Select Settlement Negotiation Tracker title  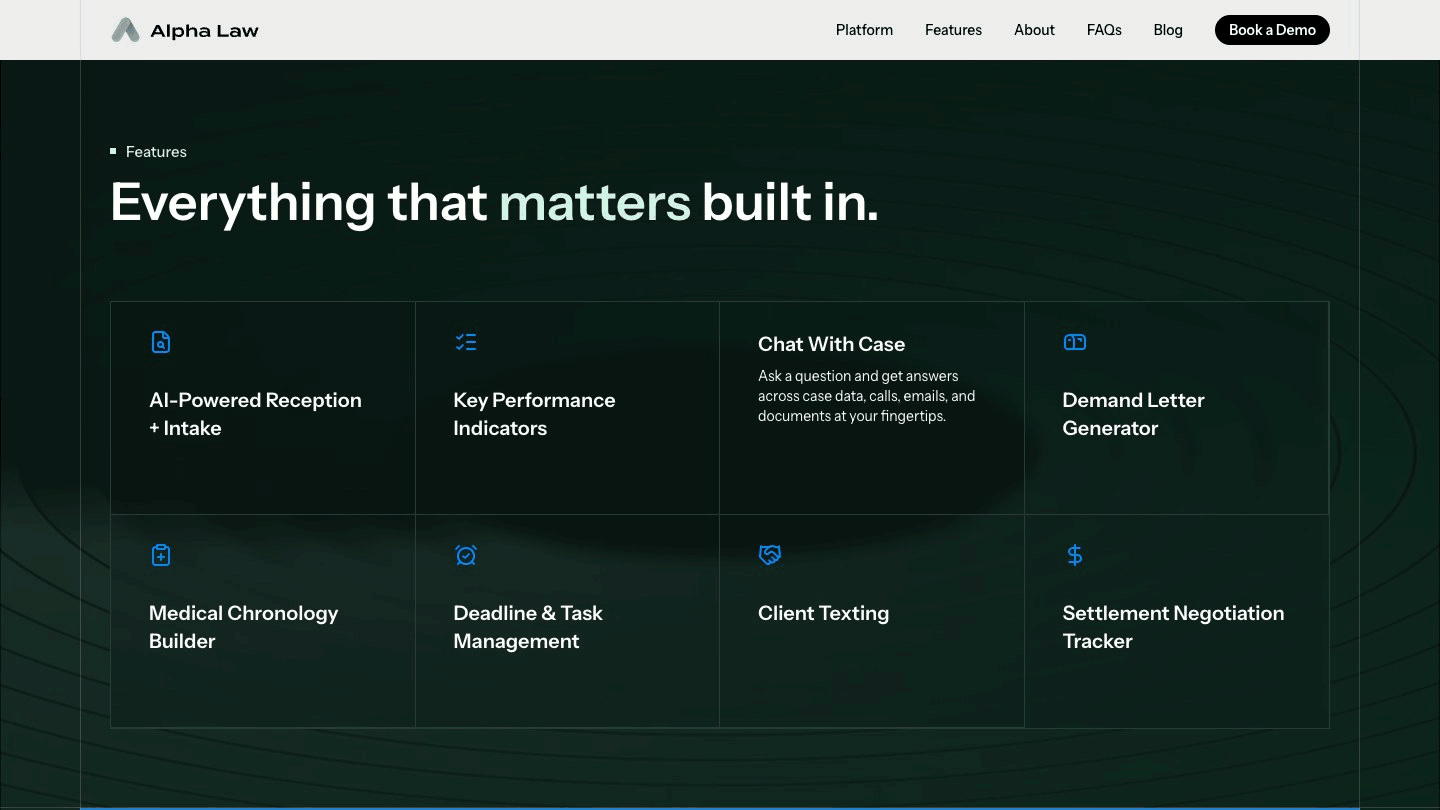pyautogui.click(x=1173, y=627)
